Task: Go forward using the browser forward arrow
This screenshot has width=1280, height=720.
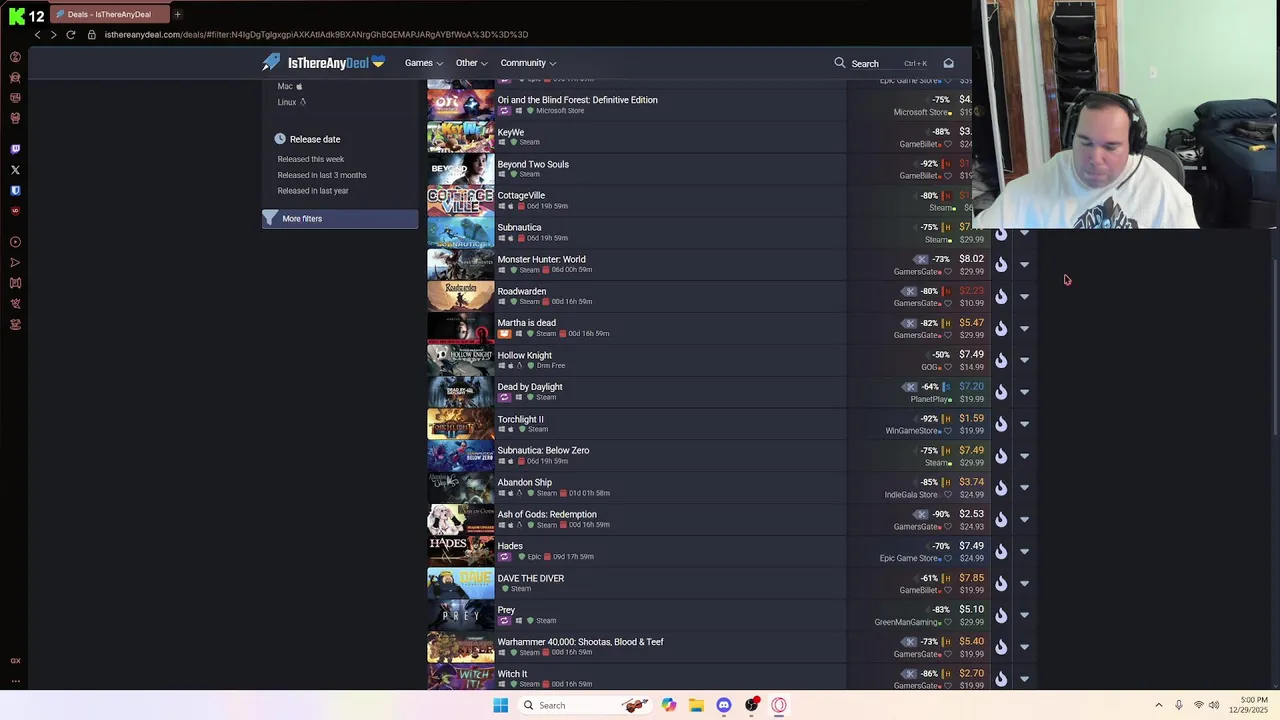Action: [x=53, y=34]
